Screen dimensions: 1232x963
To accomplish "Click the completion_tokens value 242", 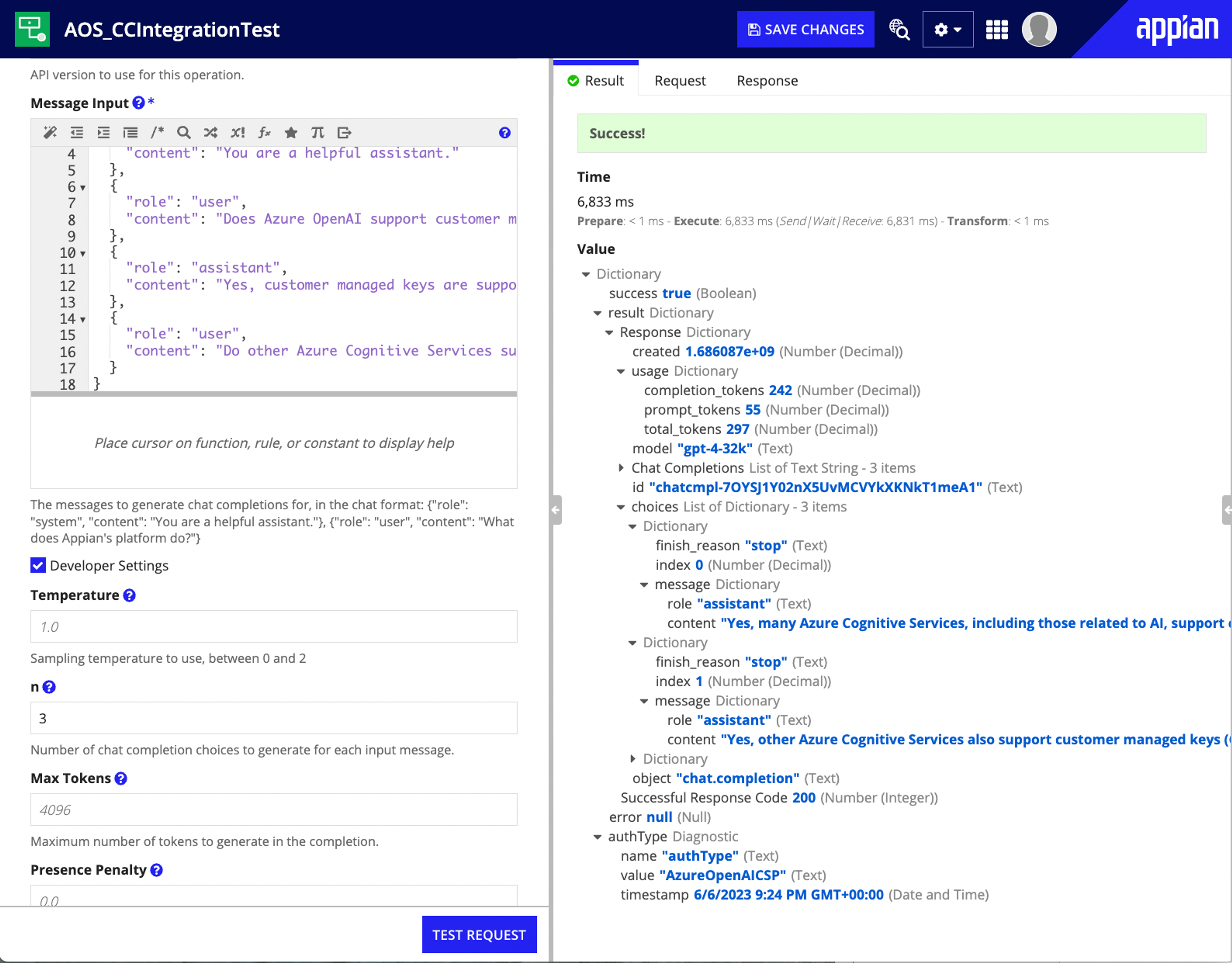I will (780, 391).
